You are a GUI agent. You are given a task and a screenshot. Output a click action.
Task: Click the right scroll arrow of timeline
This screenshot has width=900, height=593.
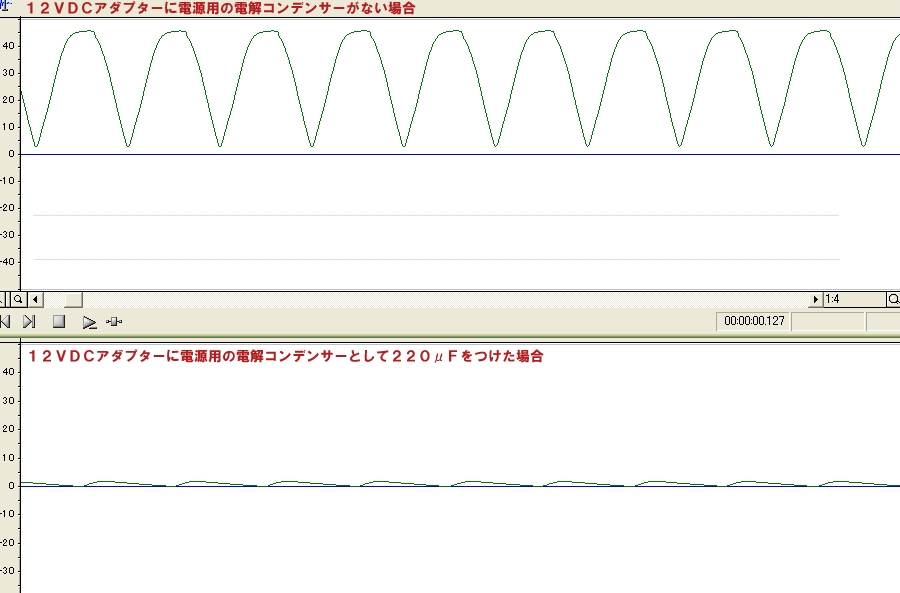(x=814, y=299)
